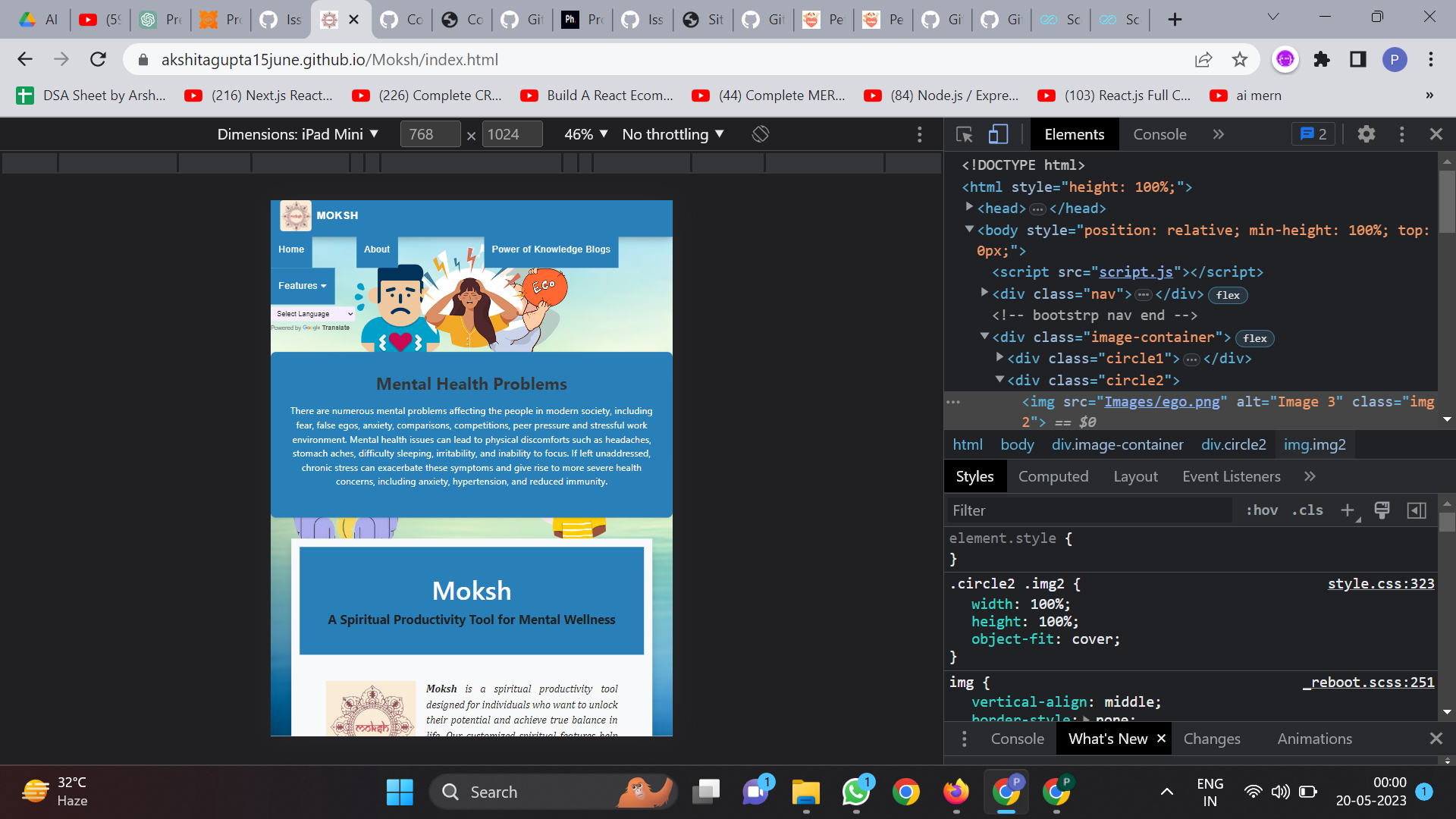
Task: Open style.css:323 source link
Action: (1380, 584)
